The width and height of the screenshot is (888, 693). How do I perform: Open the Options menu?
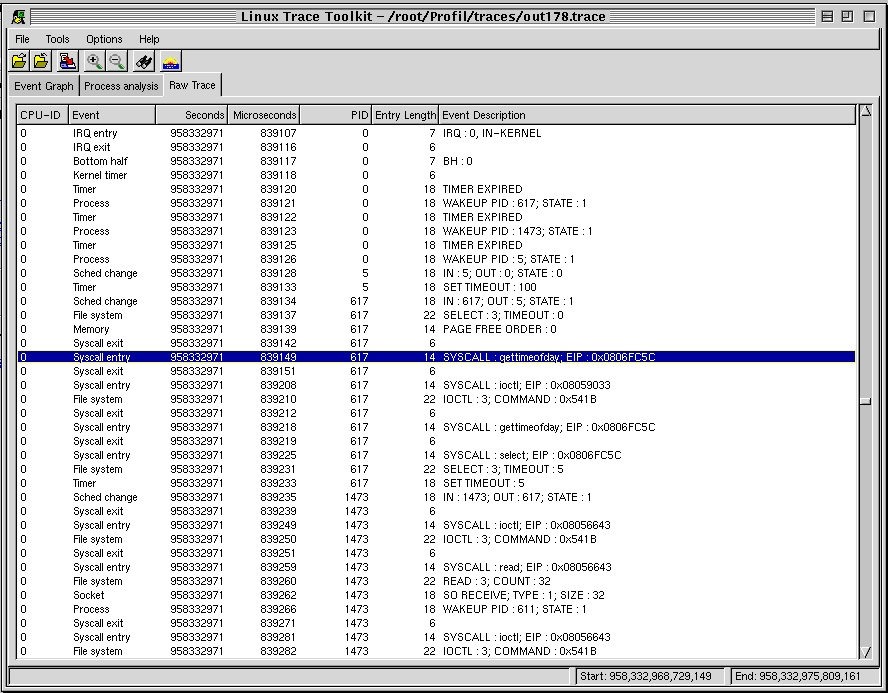(x=104, y=39)
